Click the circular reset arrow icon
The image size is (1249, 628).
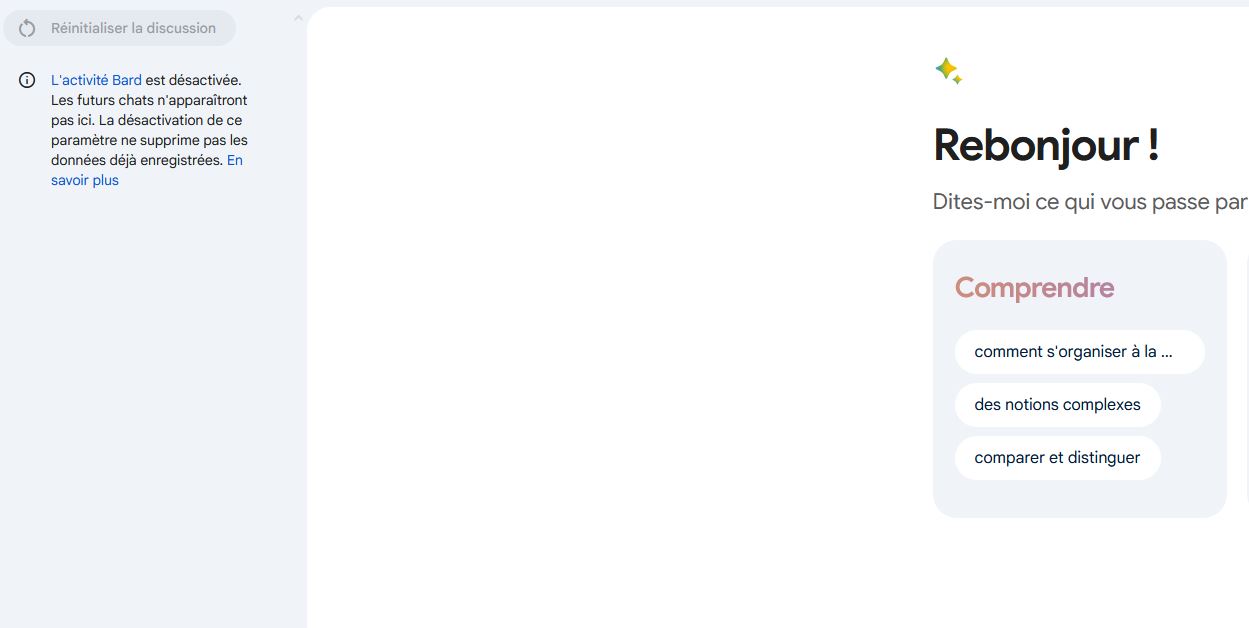click(27, 28)
